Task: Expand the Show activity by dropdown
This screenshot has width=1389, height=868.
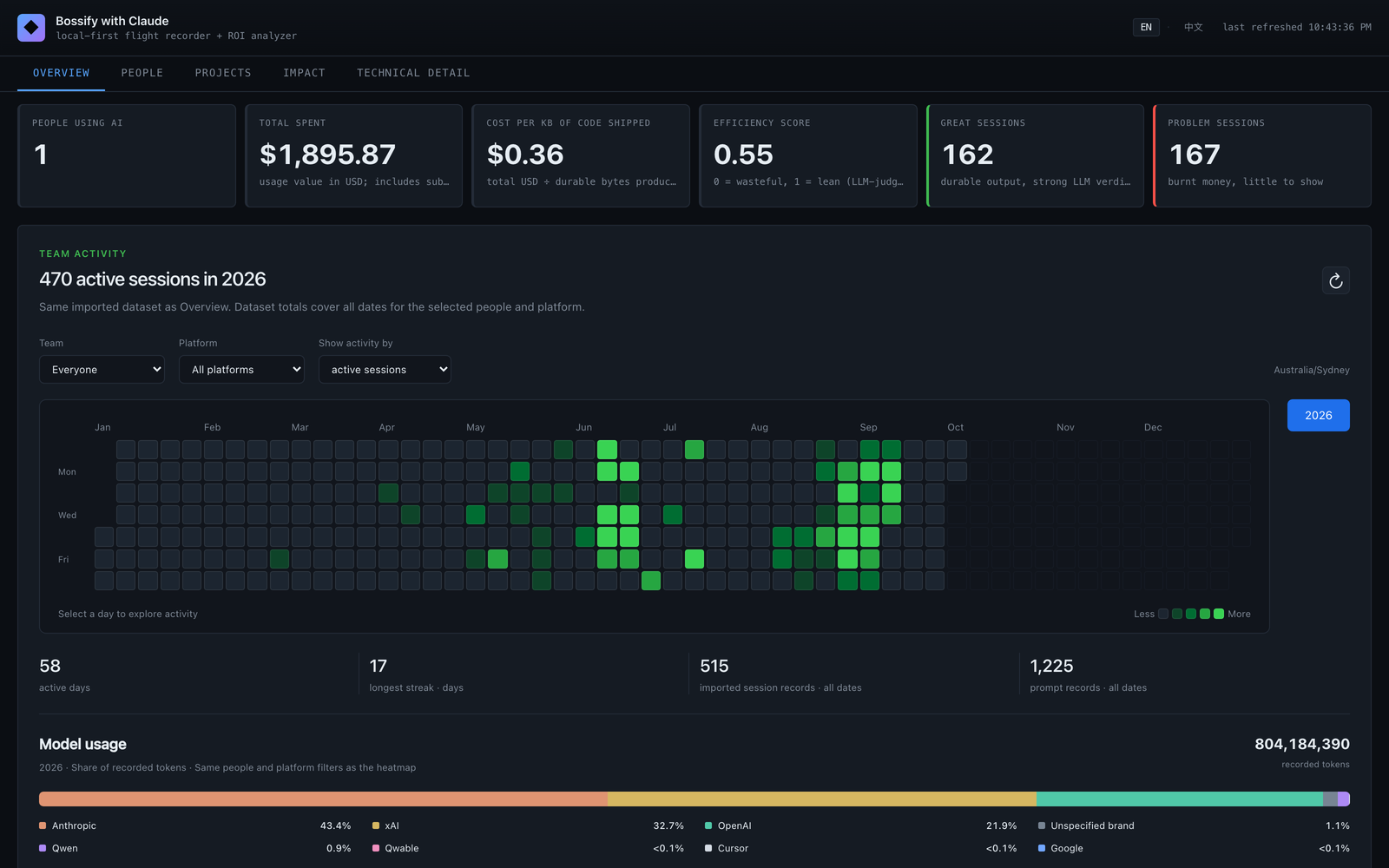Action: coord(385,369)
